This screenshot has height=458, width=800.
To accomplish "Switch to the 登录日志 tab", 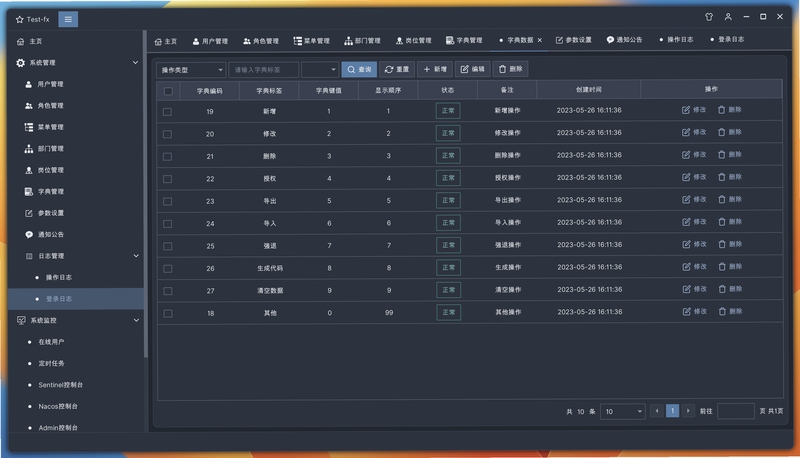I will (x=727, y=39).
